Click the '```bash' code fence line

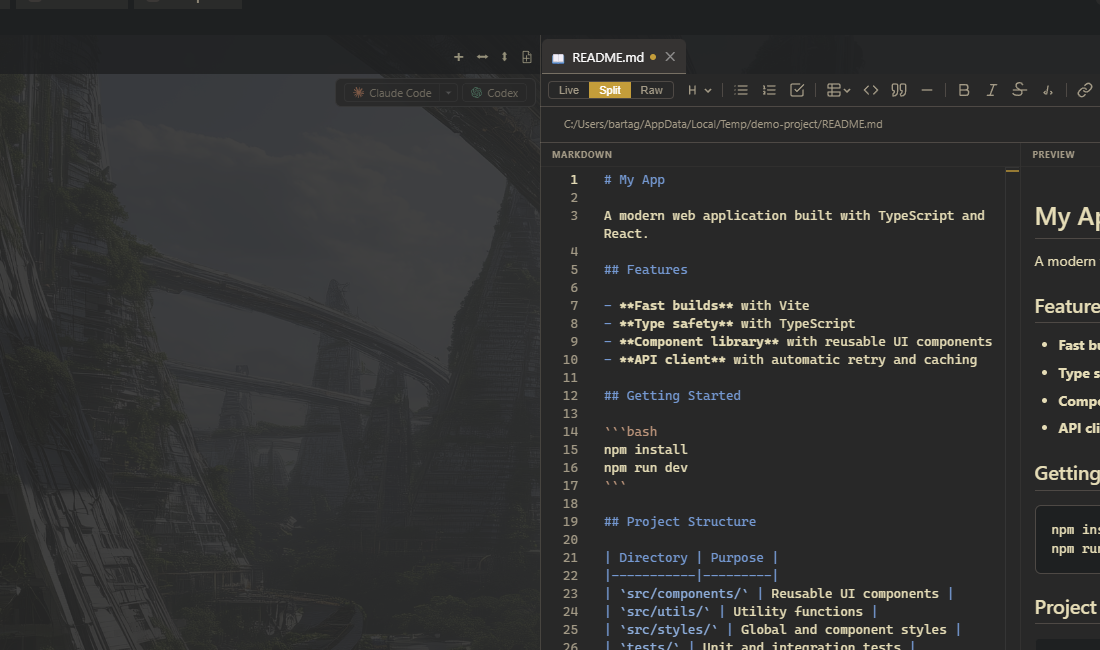[x=631, y=431]
